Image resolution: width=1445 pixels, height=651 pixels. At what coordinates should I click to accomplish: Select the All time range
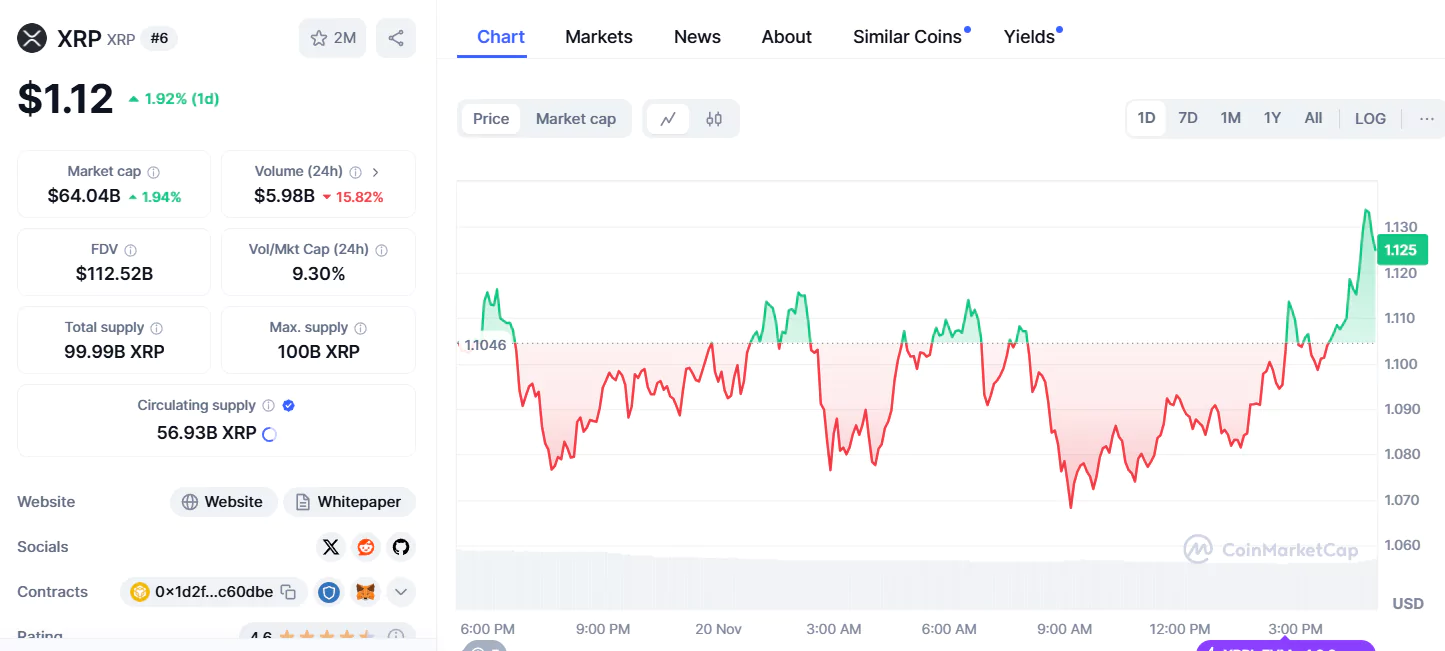[1313, 118]
